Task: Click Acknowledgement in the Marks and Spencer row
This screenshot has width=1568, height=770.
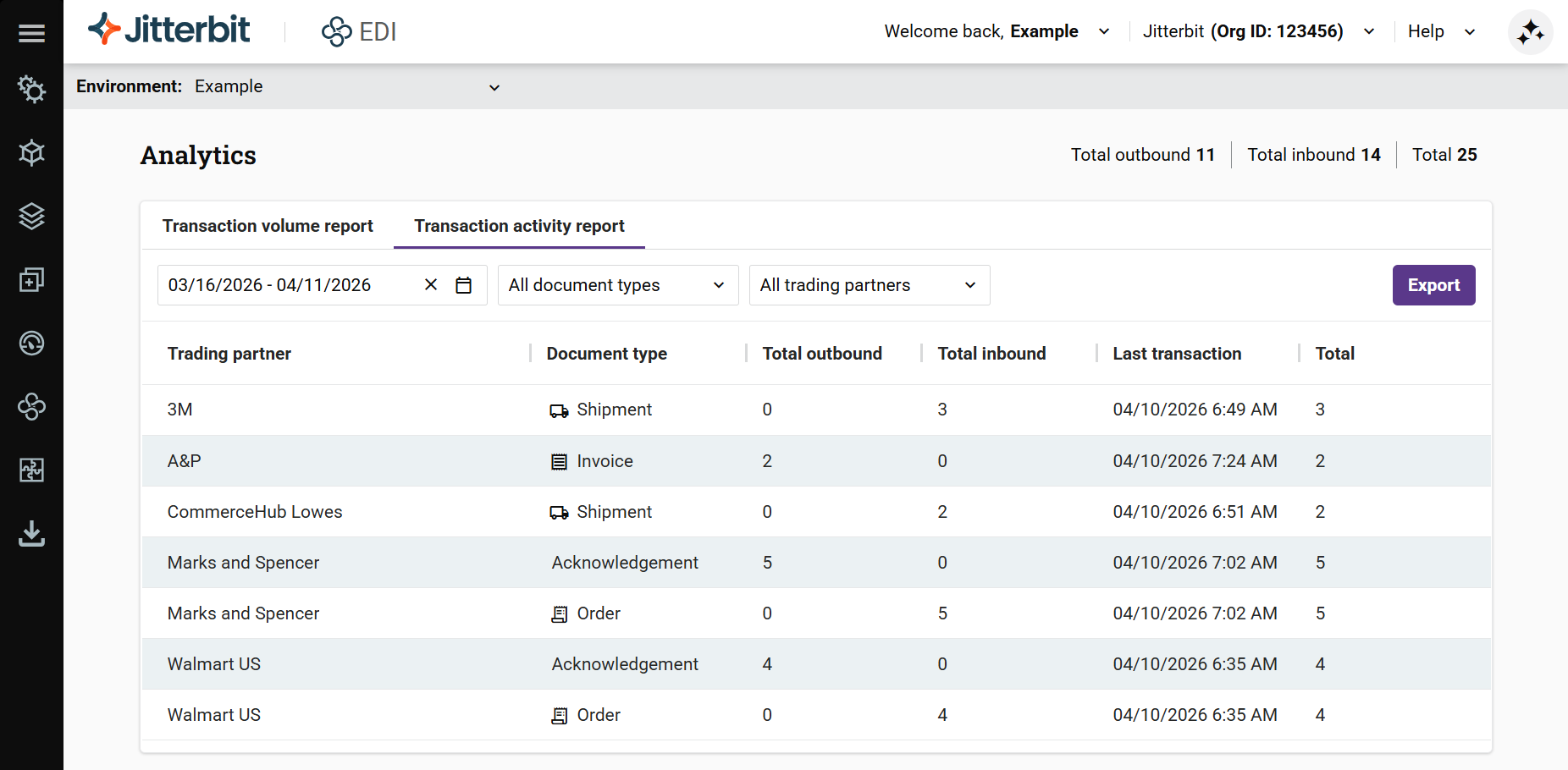Action: point(625,563)
